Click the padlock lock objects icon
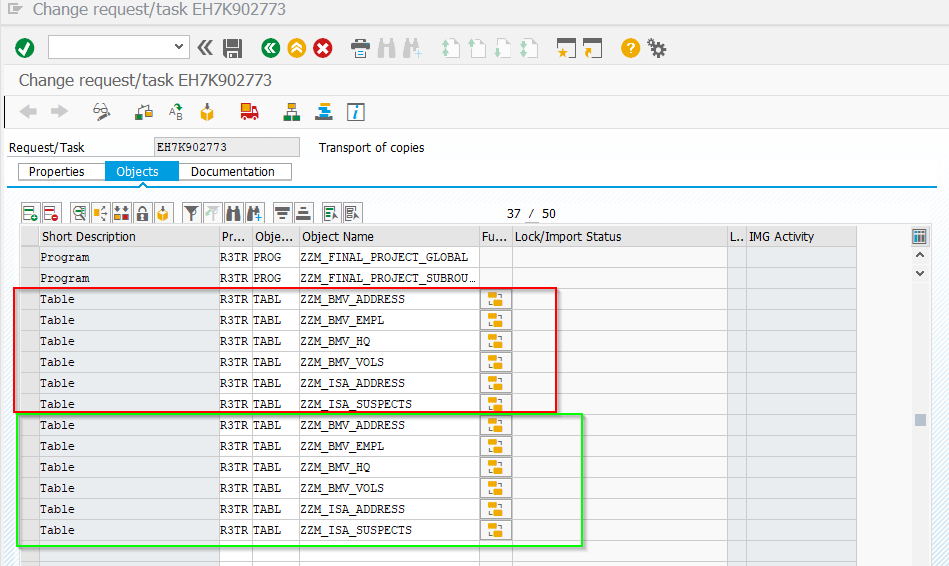 coord(142,213)
